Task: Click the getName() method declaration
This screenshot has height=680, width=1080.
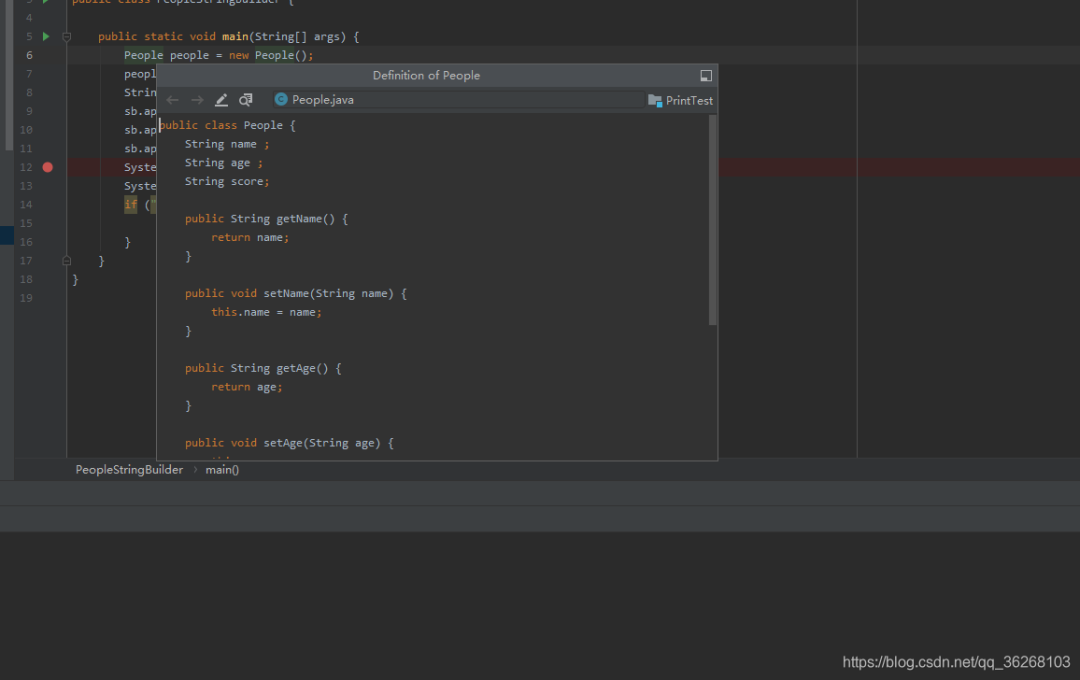Action: coord(267,218)
